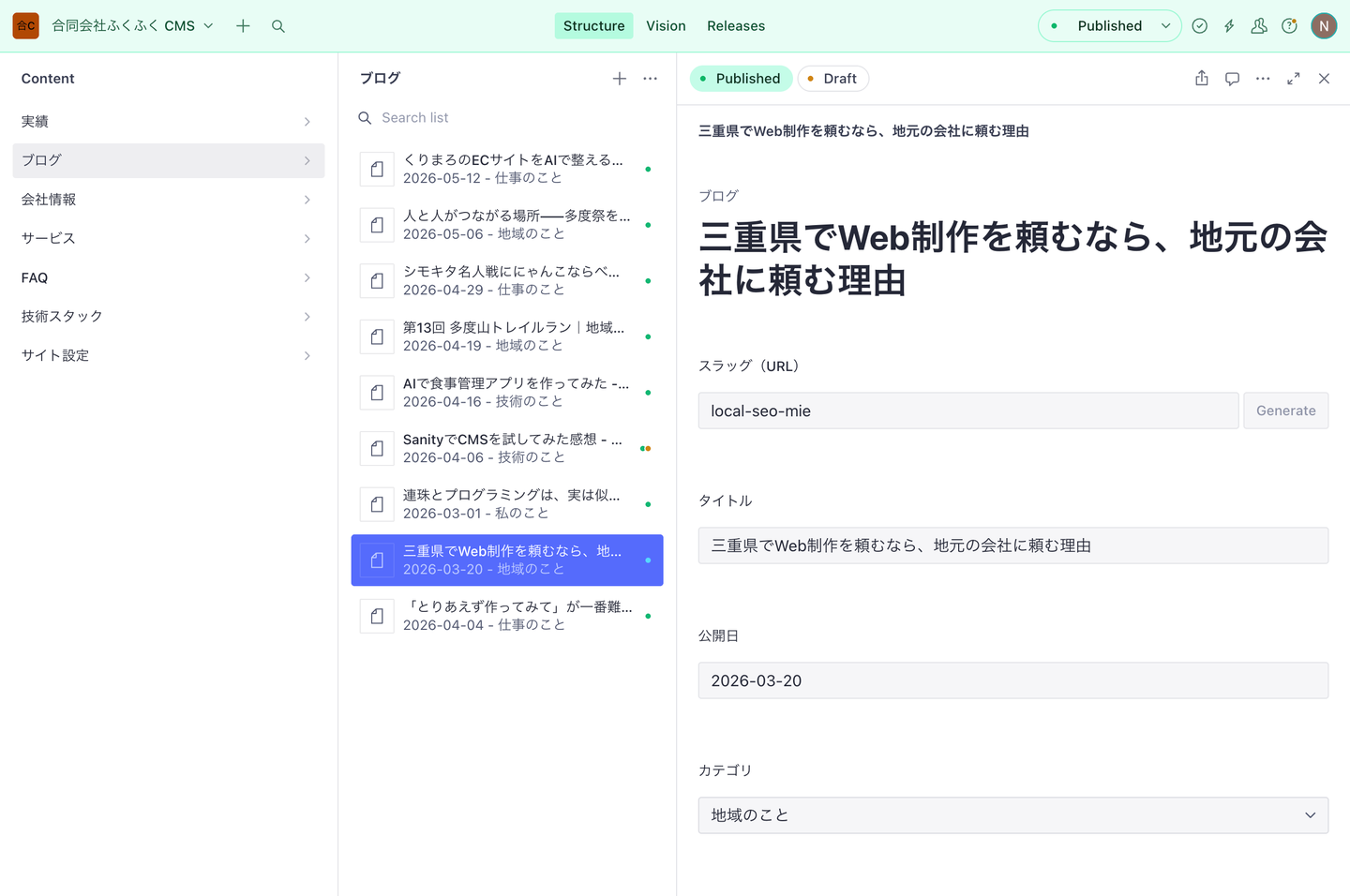Click document icon of 多度山トレイルラン row

pyautogui.click(x=377, y=336)
